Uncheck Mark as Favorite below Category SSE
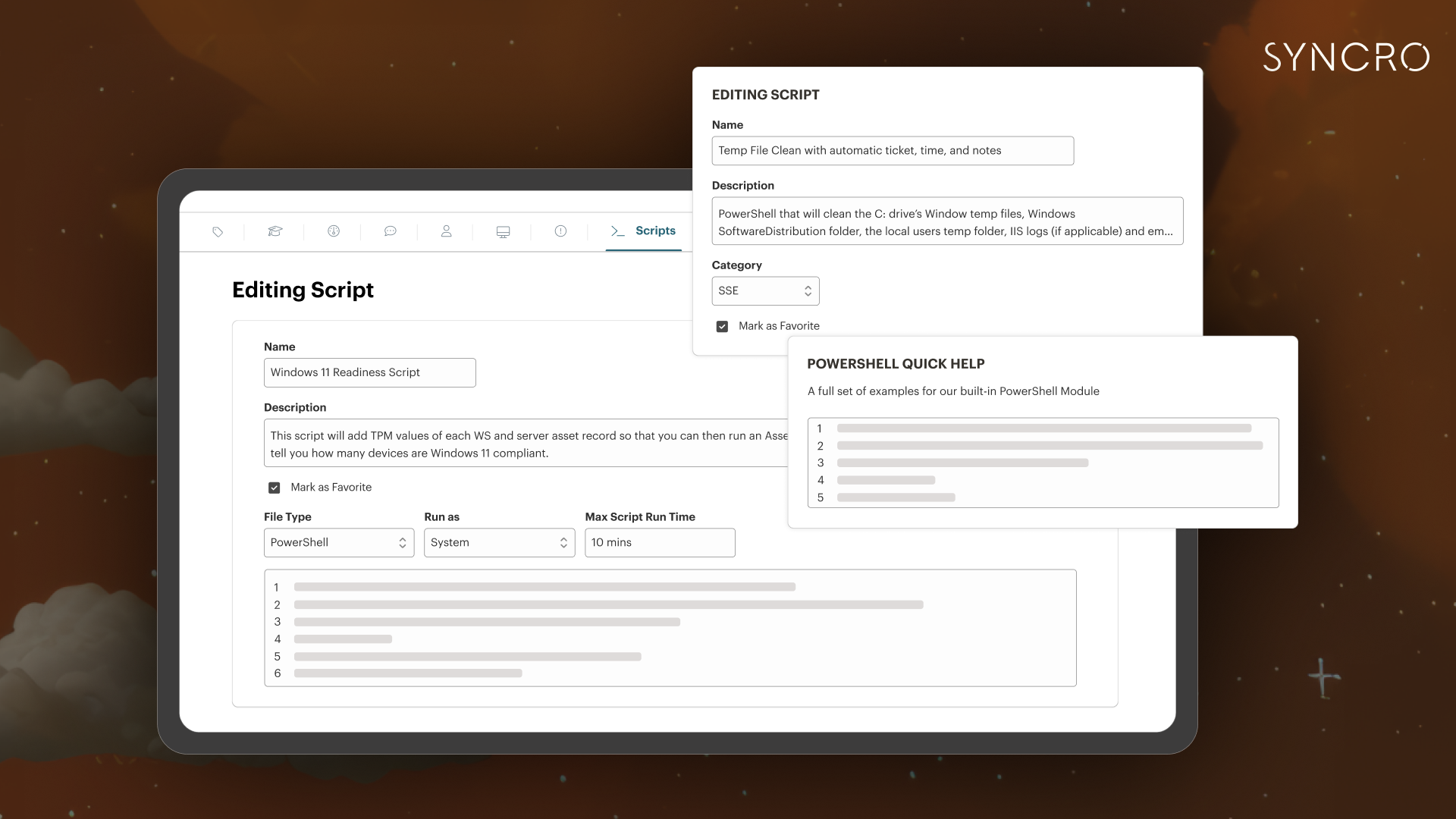Image resolution: width=1456 pixels, height=819 pixels. click(x=722, y=327)
